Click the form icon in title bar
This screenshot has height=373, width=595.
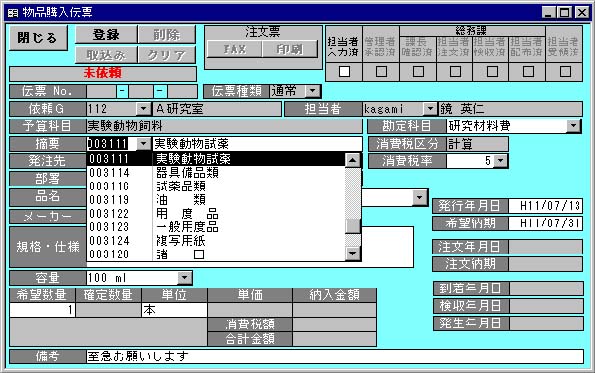(13, 13)
